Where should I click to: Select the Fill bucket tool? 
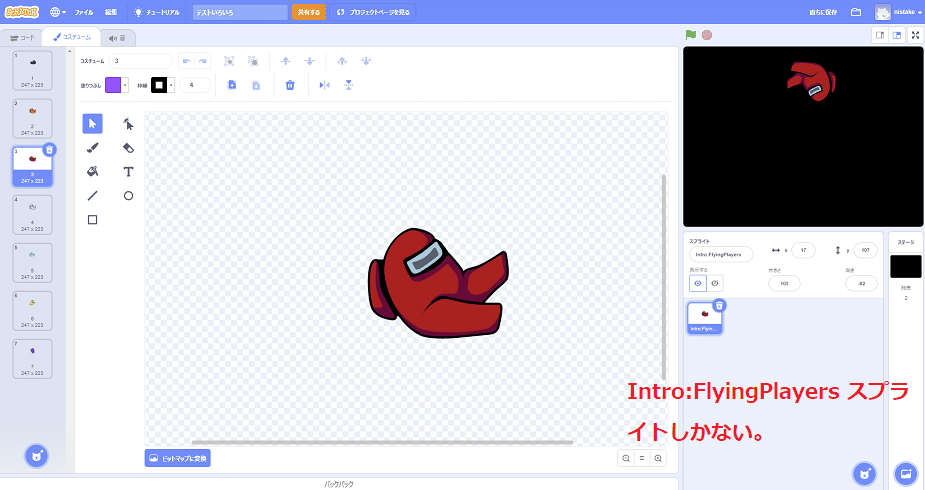pos(93,172)
